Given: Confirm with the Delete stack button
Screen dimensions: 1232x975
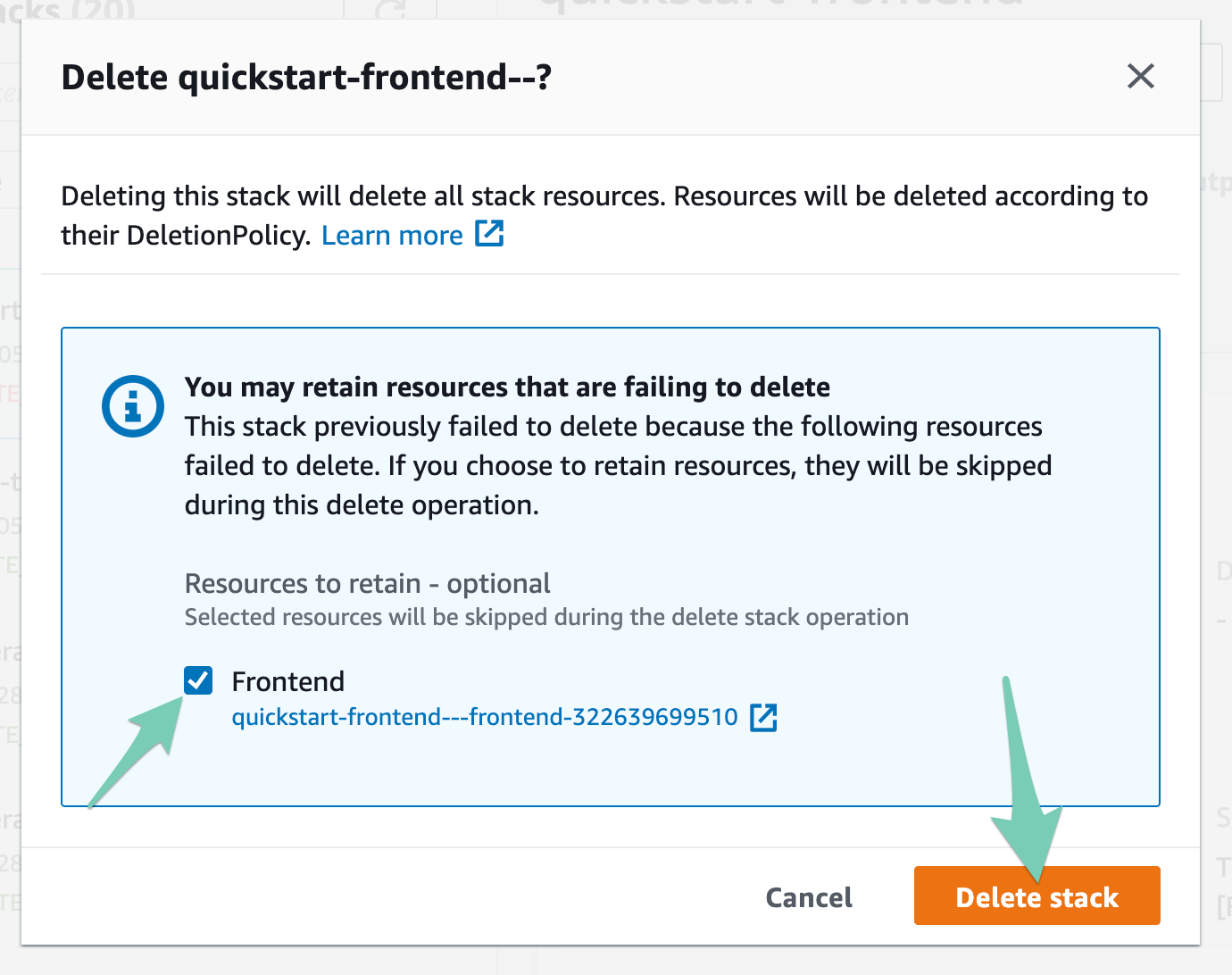Looking at the screenshot, I should (1036, 896).
